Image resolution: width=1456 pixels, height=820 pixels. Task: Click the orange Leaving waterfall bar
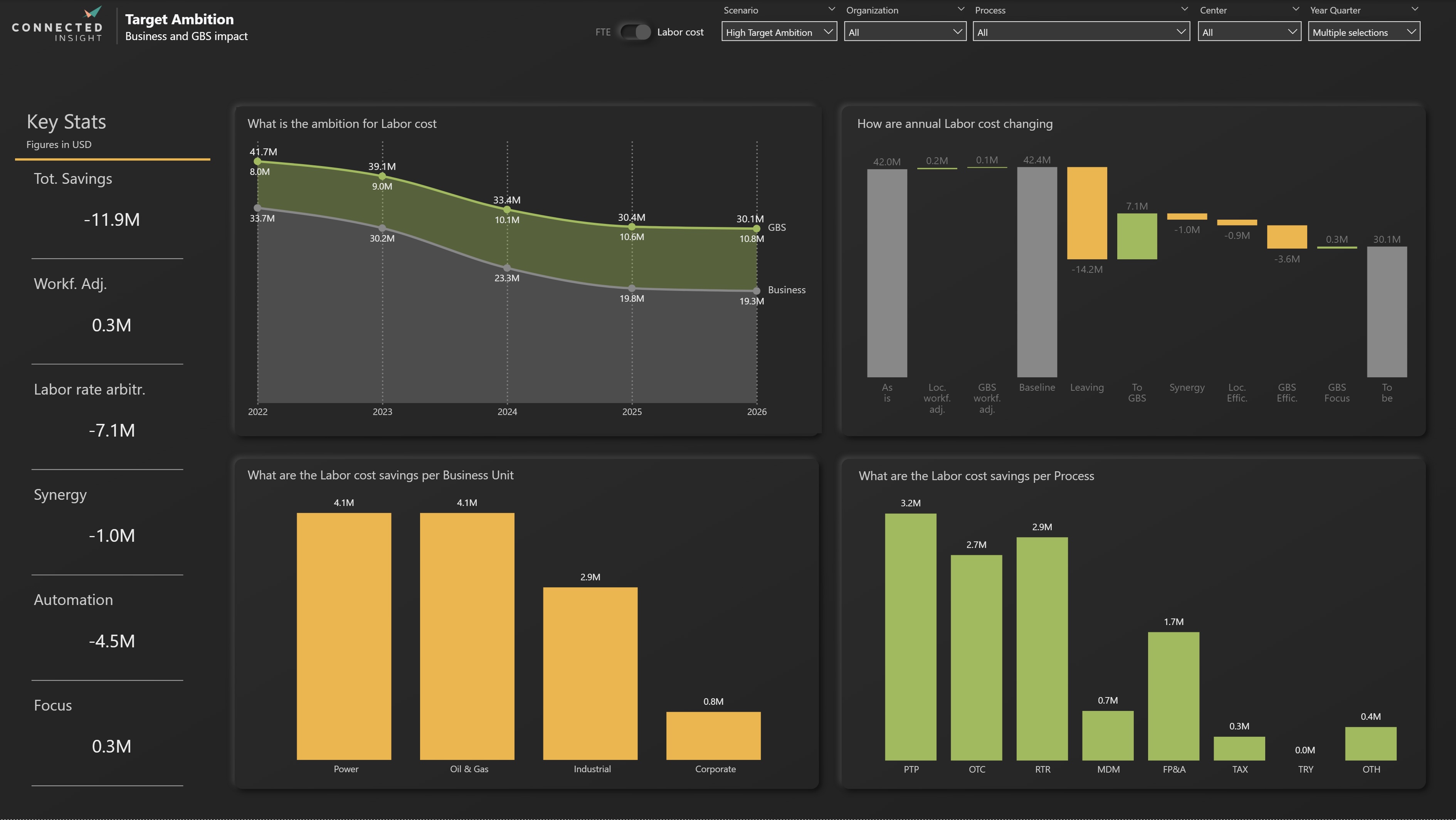click(x=1086, y=213)
